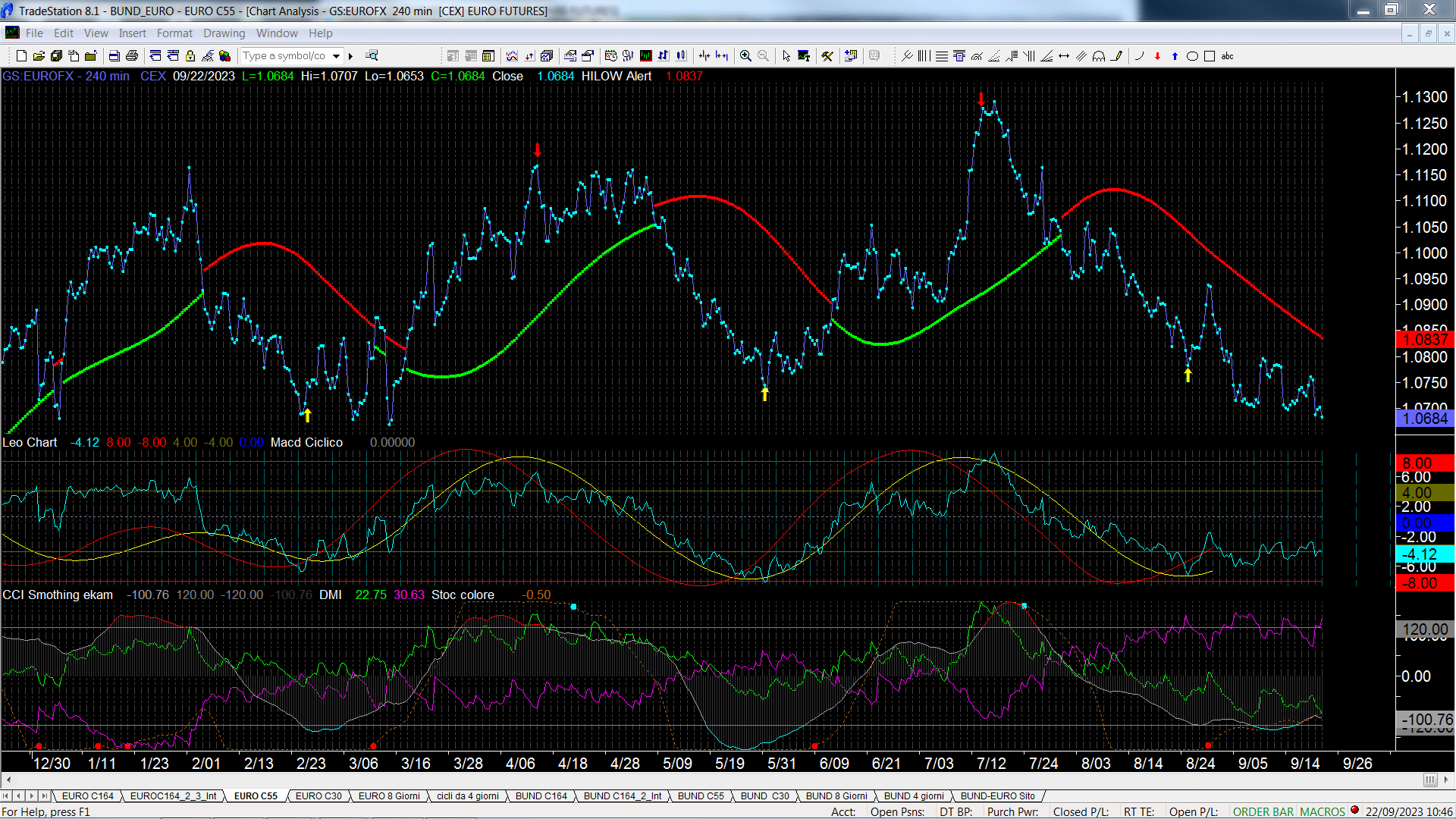Click the red 1.0837 HILOW price label
The width and height of the screenshot is (1456, 819).
click(x=1426, y=340)
